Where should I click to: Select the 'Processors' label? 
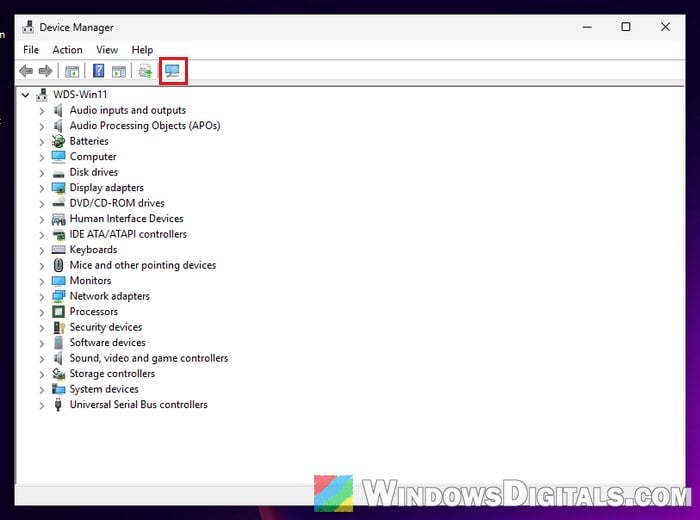point(94,312)
